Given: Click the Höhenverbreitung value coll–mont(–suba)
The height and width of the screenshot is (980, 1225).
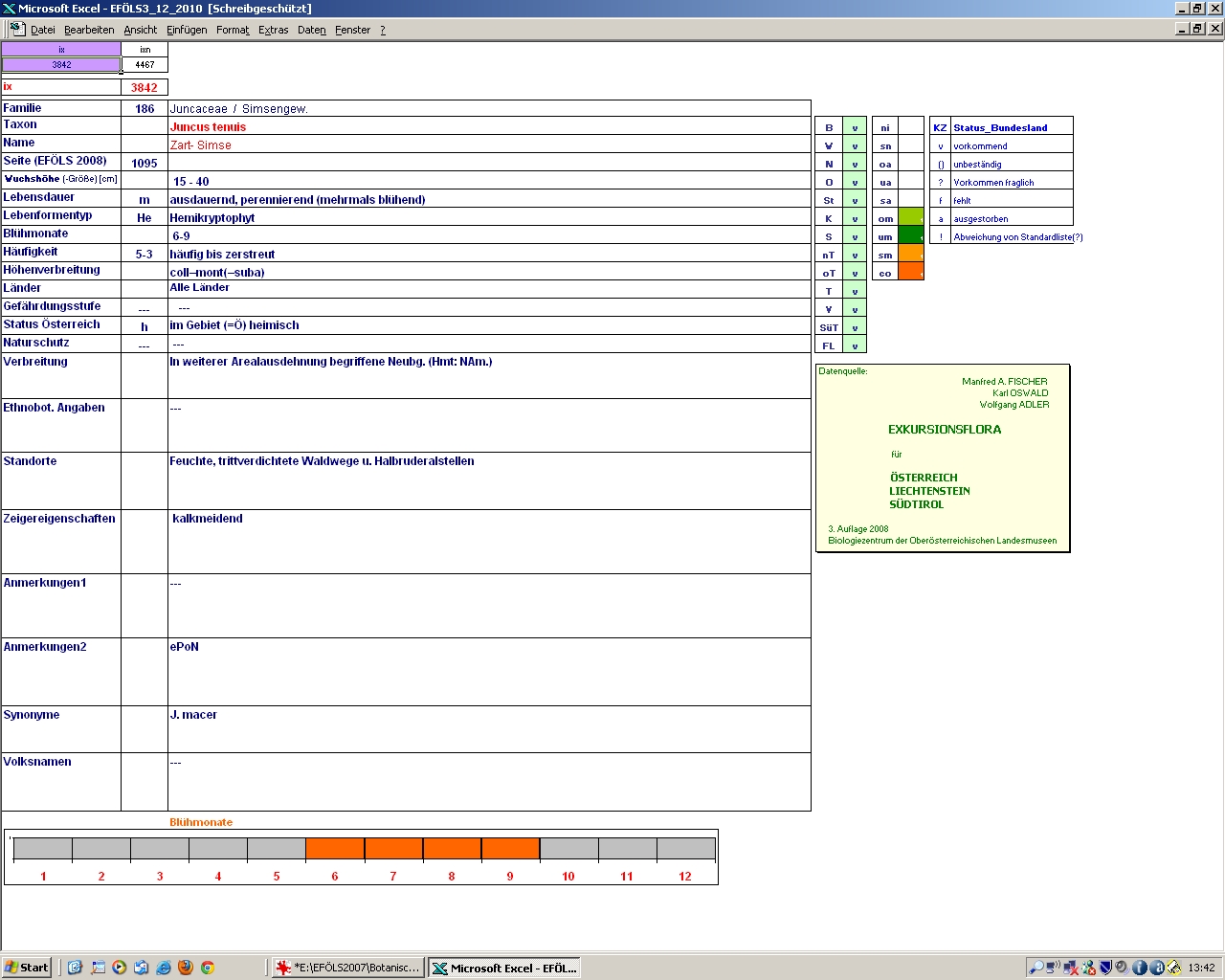Looking at the screenshot, I should pyautogui.click(x=217, y=272).
